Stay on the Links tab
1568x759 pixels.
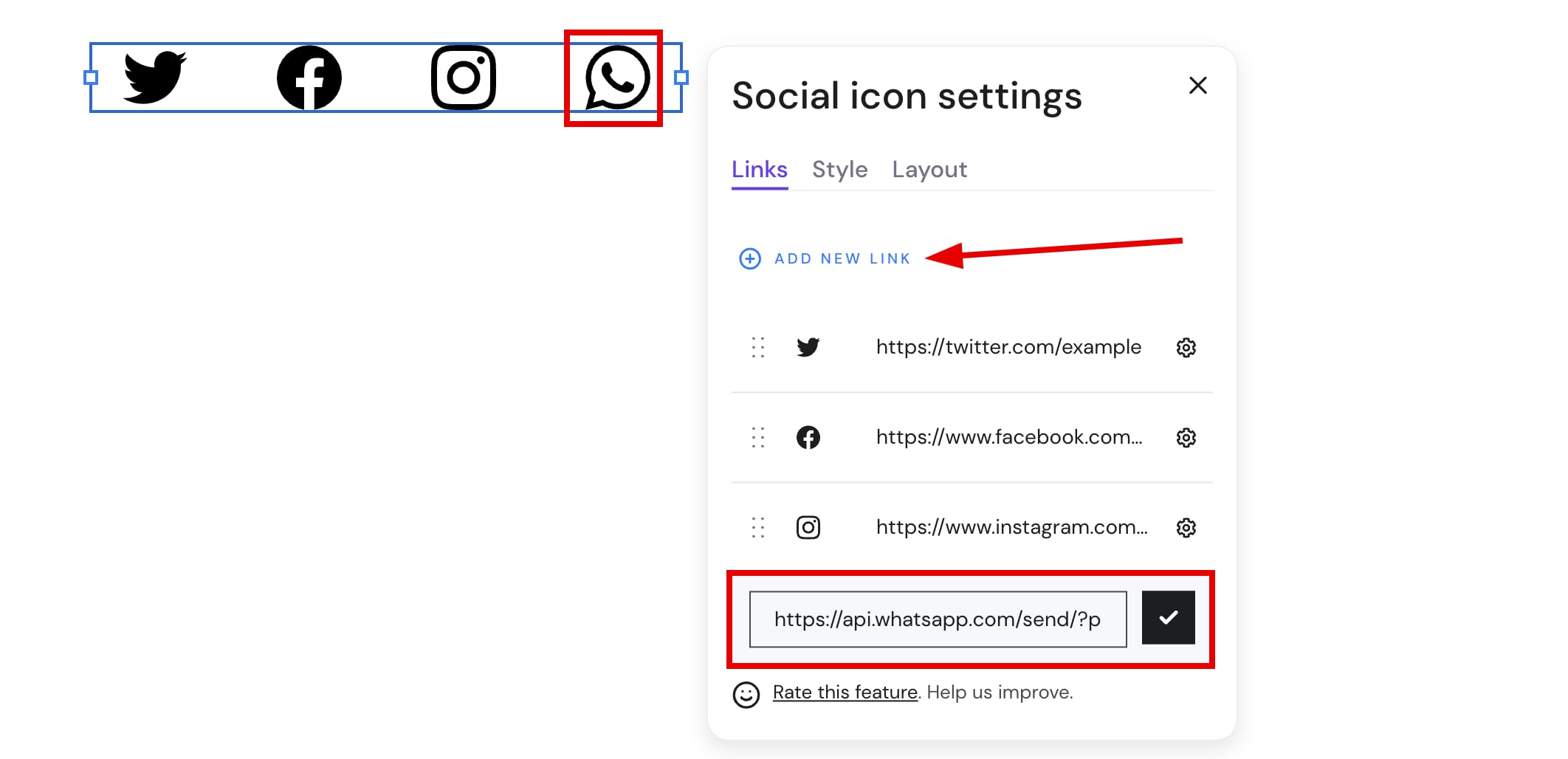click(759, 169)
